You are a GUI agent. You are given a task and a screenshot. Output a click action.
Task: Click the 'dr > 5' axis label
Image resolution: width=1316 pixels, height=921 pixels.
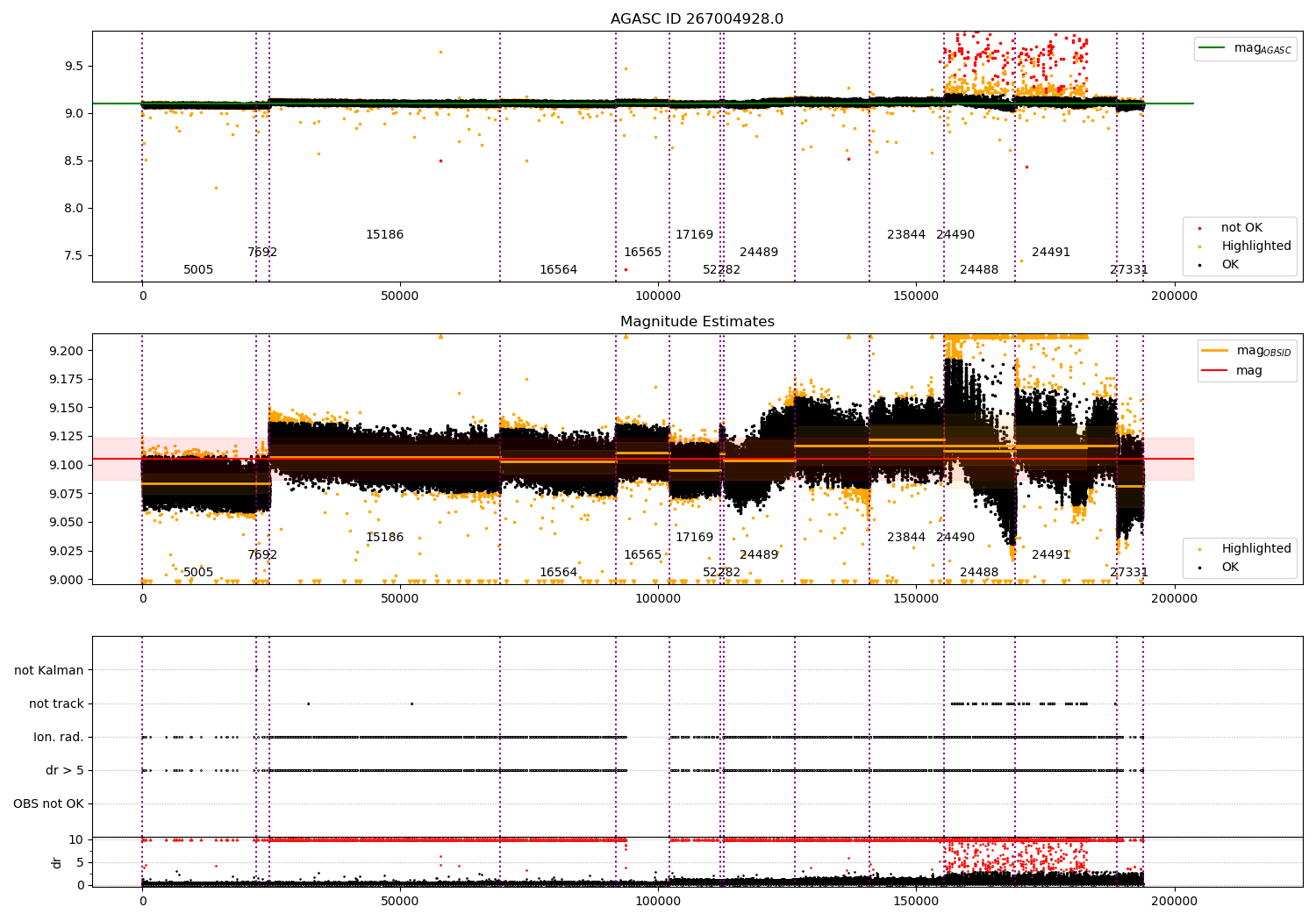(x=65, y=770)
